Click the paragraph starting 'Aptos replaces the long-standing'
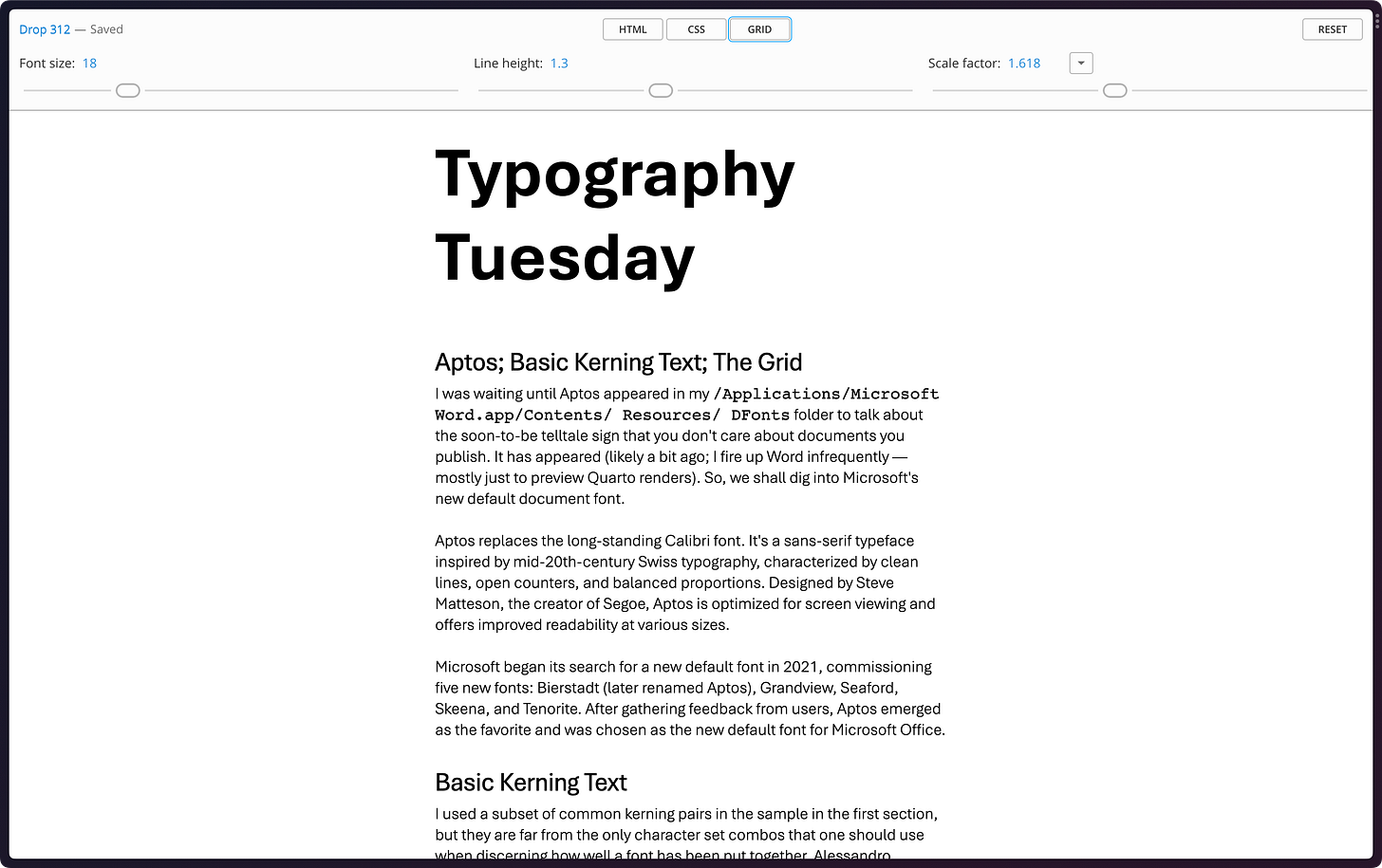1382x868 pixels. click(685, 582)
